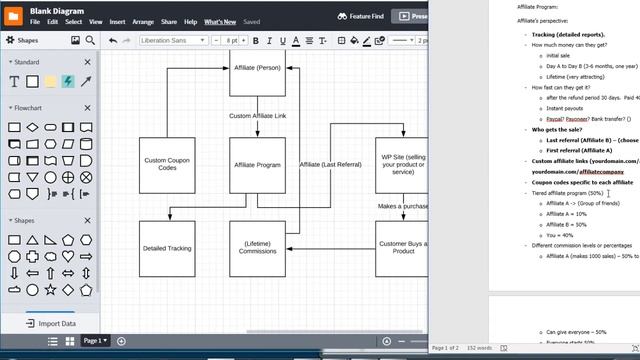This screenshot has height=360, width=640.
Task: Select the Block square shape in Standard
Action: 32,82
